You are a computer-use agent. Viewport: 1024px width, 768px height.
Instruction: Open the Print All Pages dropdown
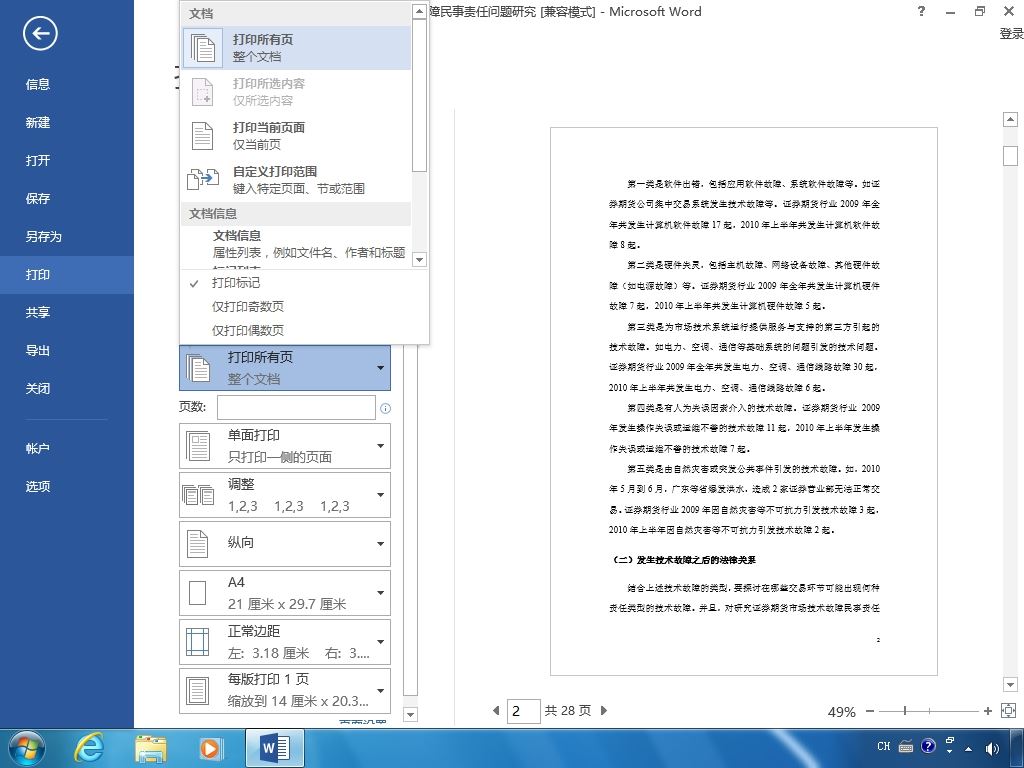point(285,368)
